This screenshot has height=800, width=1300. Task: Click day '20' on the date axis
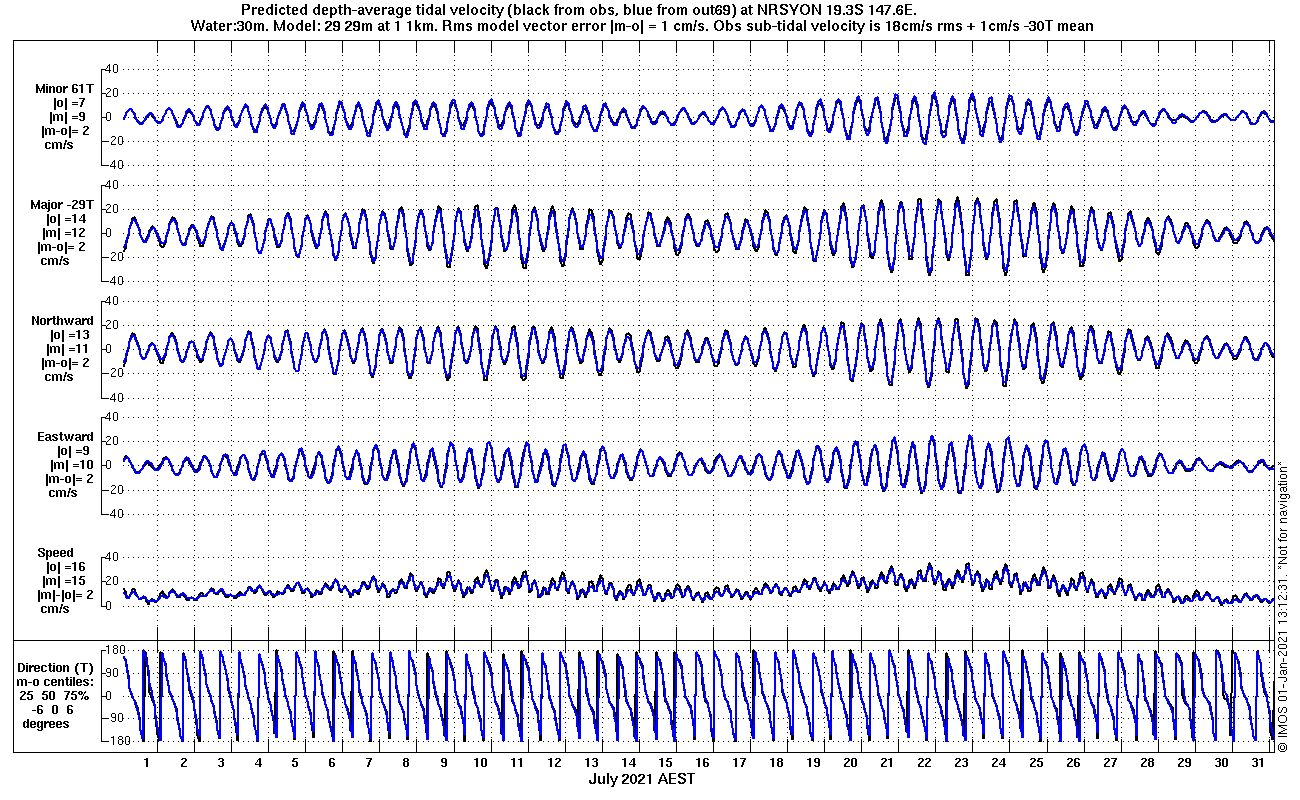click(x=850, y=762)
